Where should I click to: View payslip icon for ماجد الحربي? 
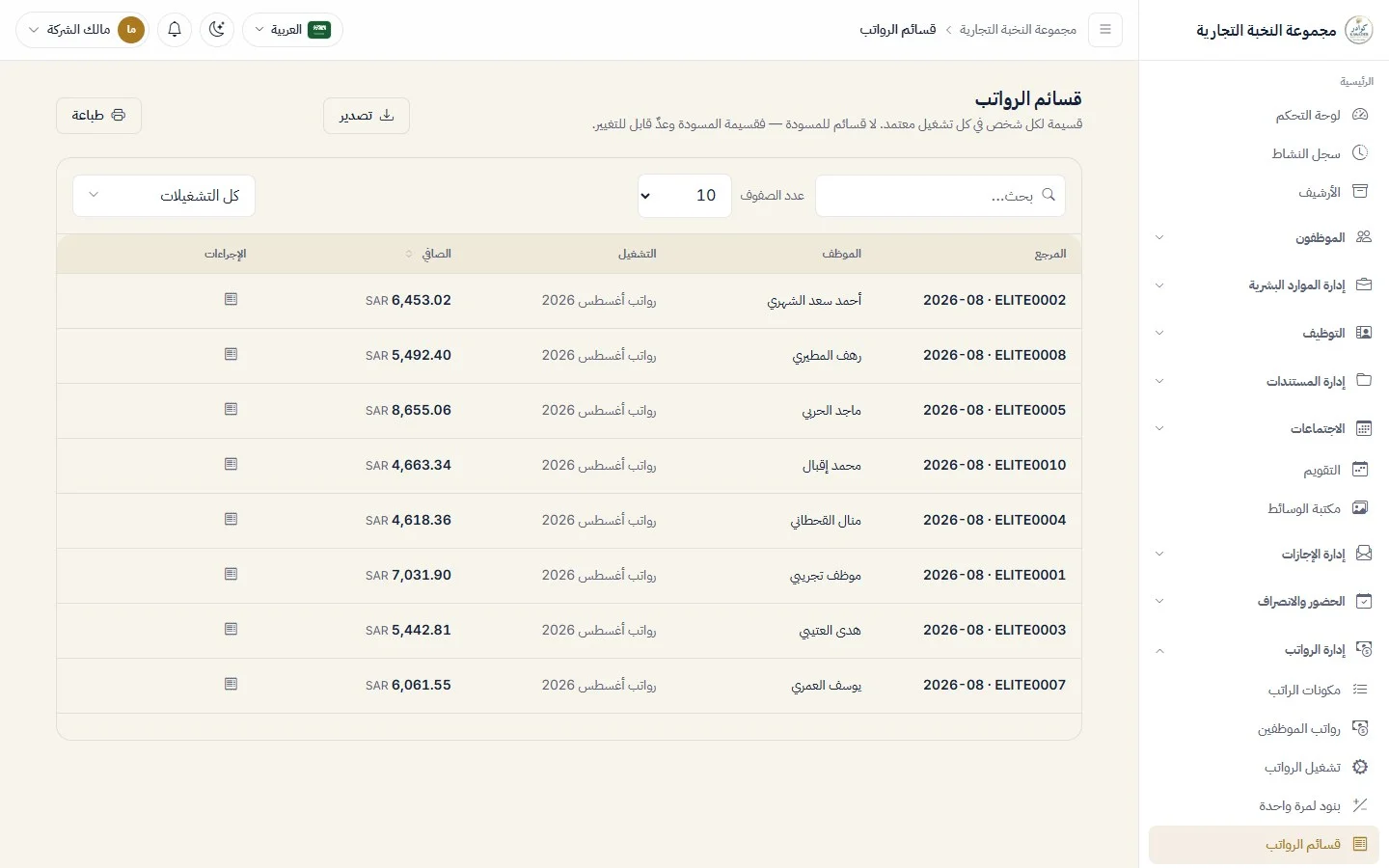click(x=231, y=410)
